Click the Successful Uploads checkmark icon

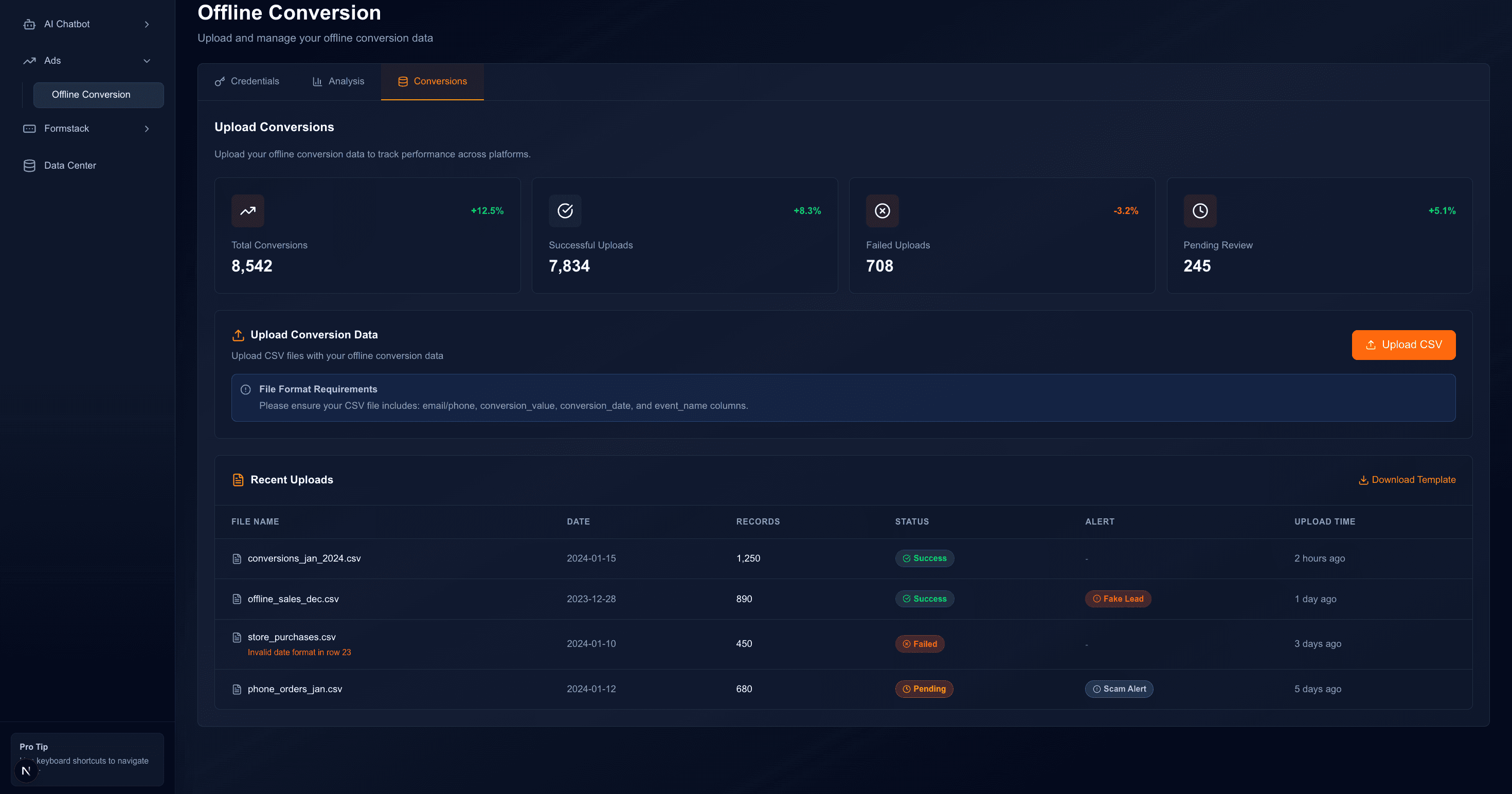point(565,211)
